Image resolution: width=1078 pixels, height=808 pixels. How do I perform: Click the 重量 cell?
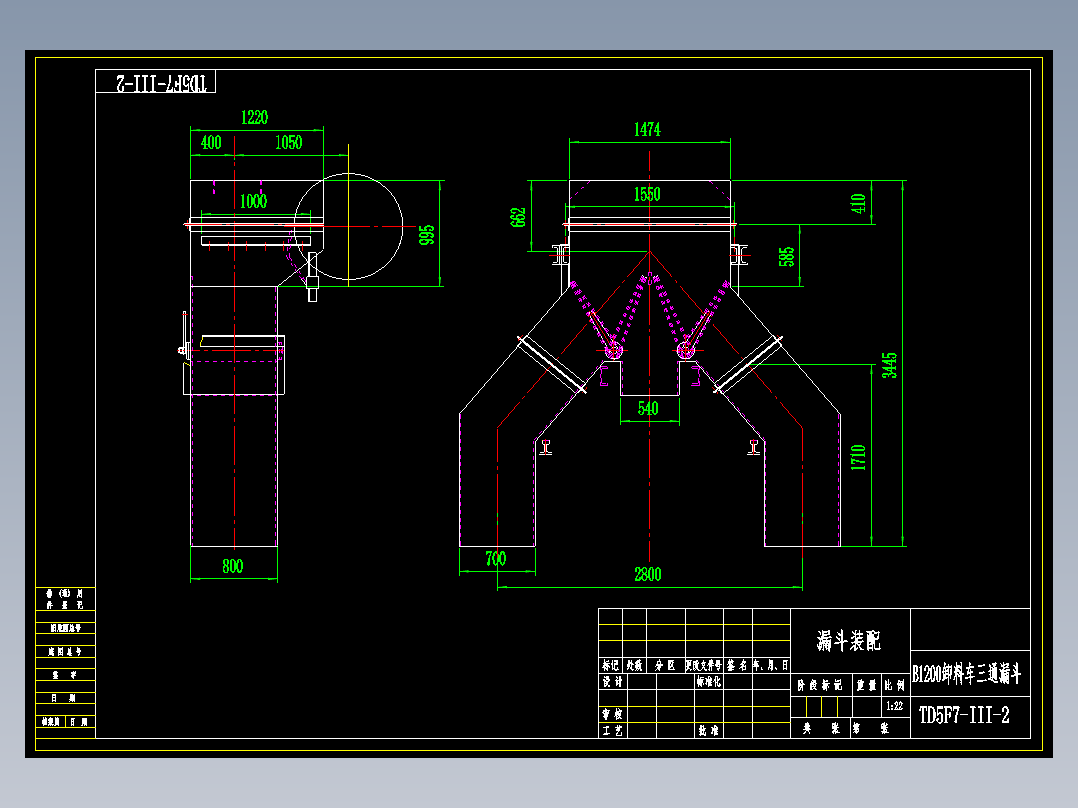coord(866,685)
